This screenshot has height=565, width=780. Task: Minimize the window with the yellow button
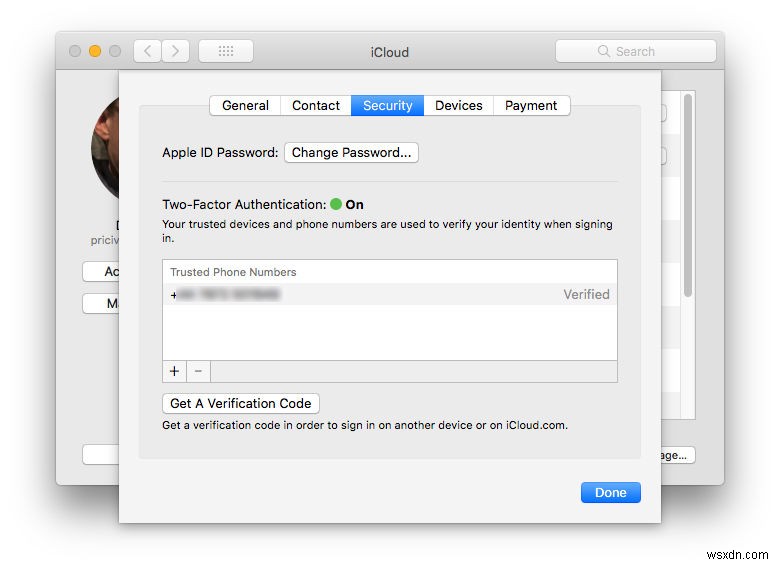95,51
